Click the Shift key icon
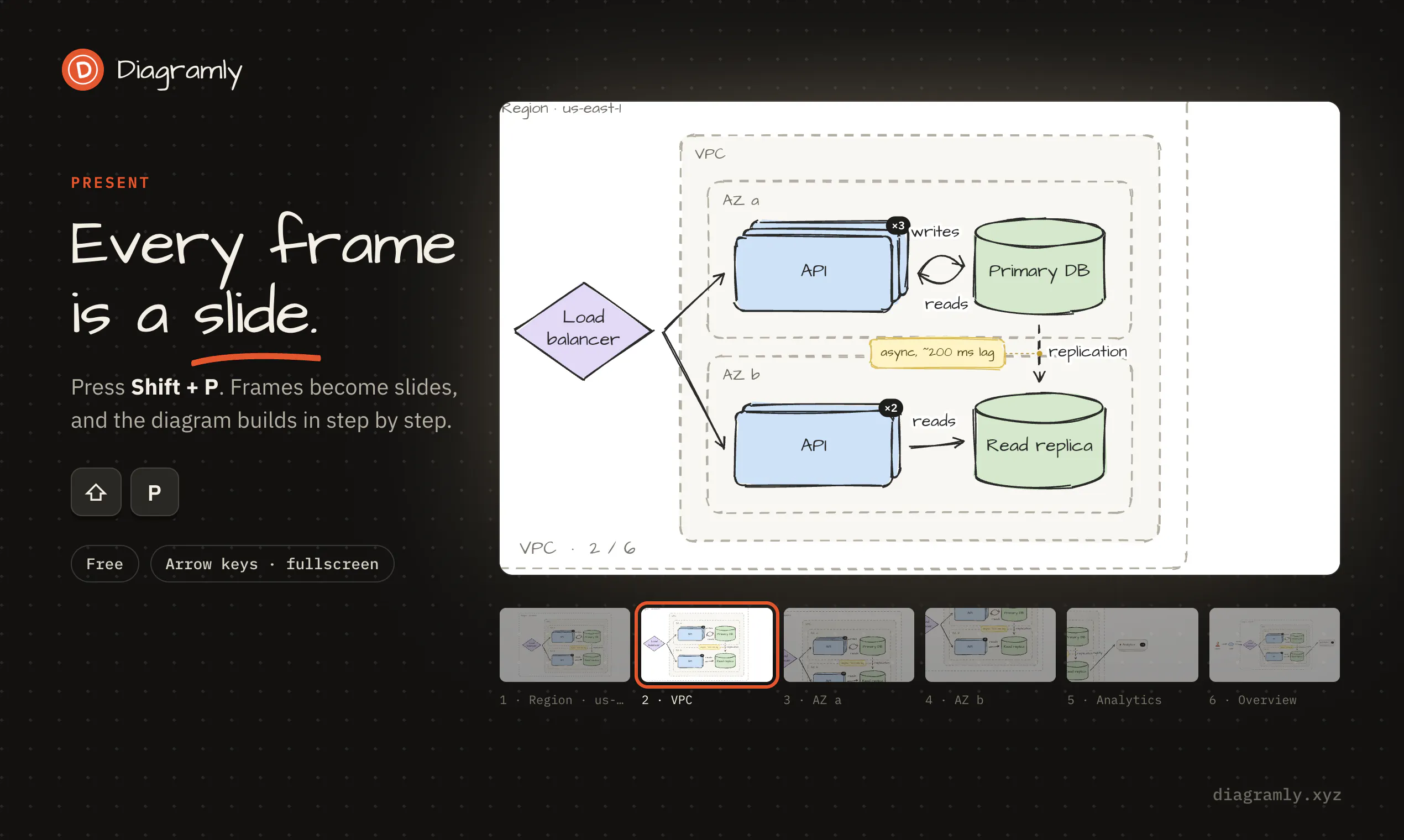 96,492
